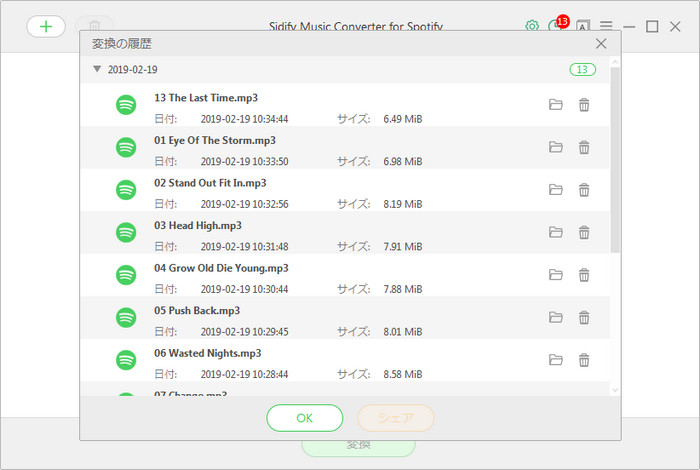Click timestamp 2019-02-19 10:31:48

point(244,247)
